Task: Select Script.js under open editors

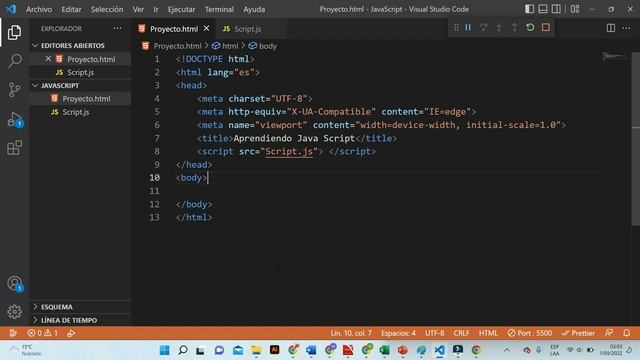Action: pos(80,72)
